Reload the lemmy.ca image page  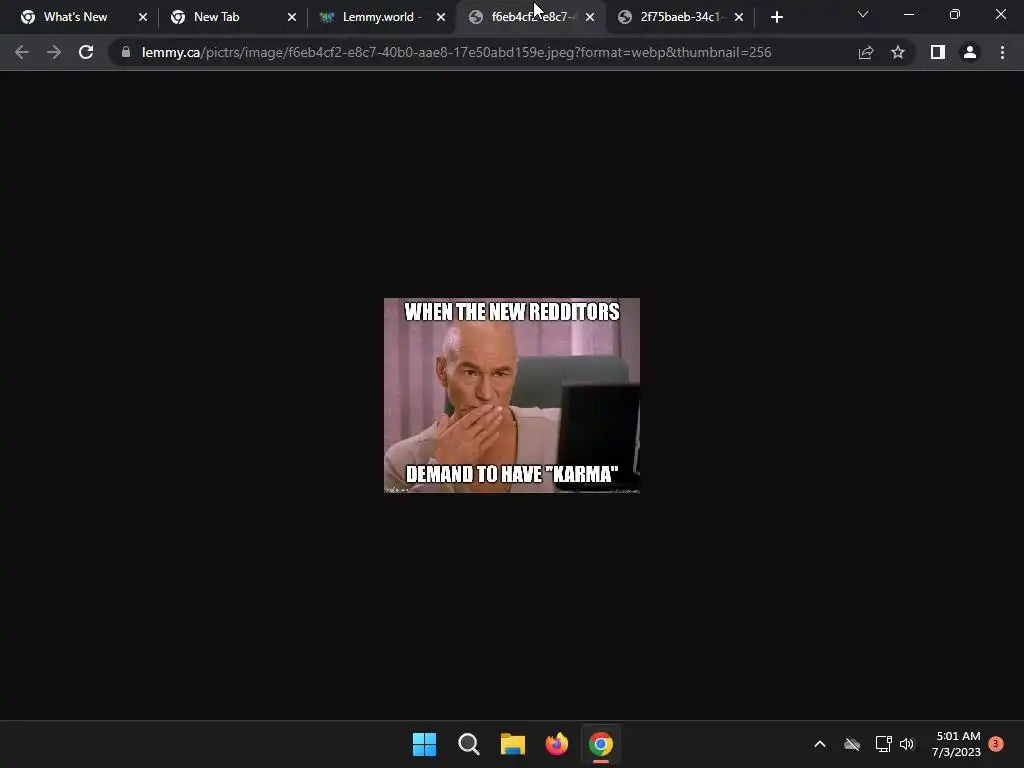(86, 52)
